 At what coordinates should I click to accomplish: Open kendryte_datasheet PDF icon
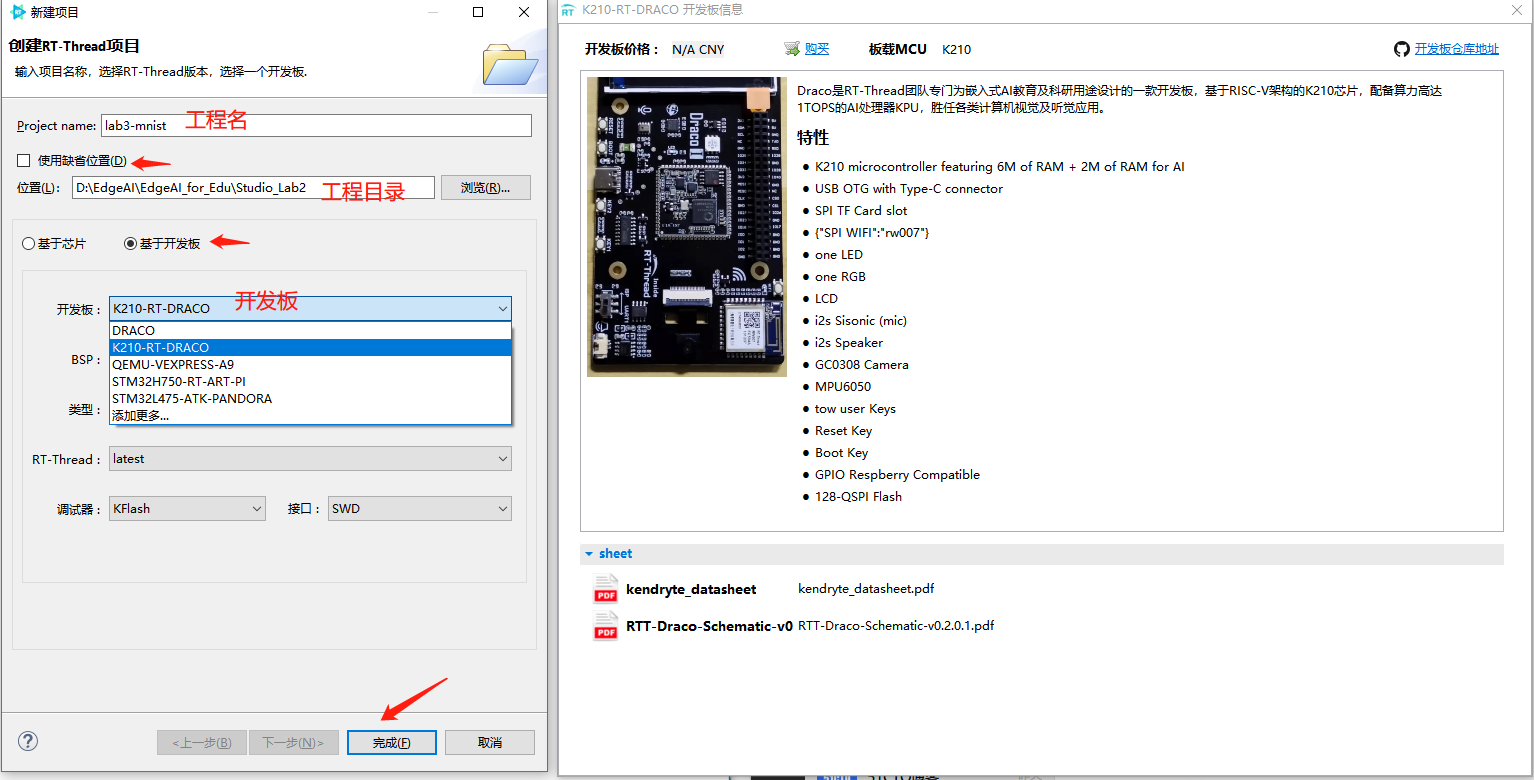(605, 589)
